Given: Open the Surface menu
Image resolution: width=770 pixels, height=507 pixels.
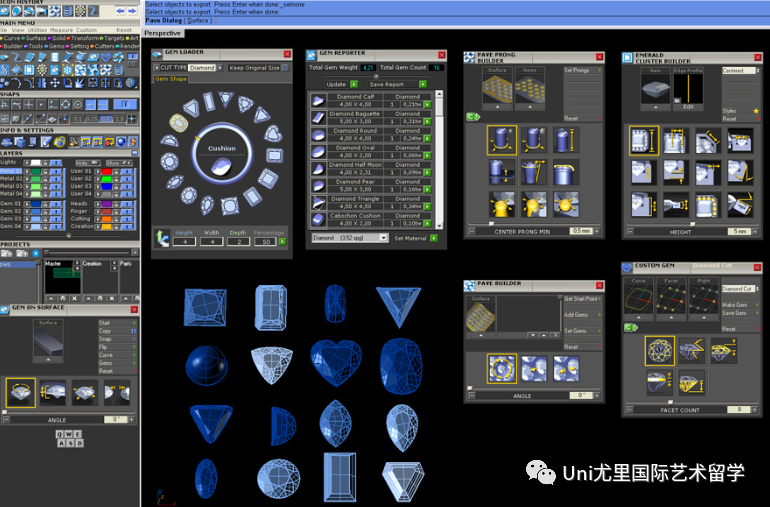Looking at the screenshot, I should pos(36,38).
